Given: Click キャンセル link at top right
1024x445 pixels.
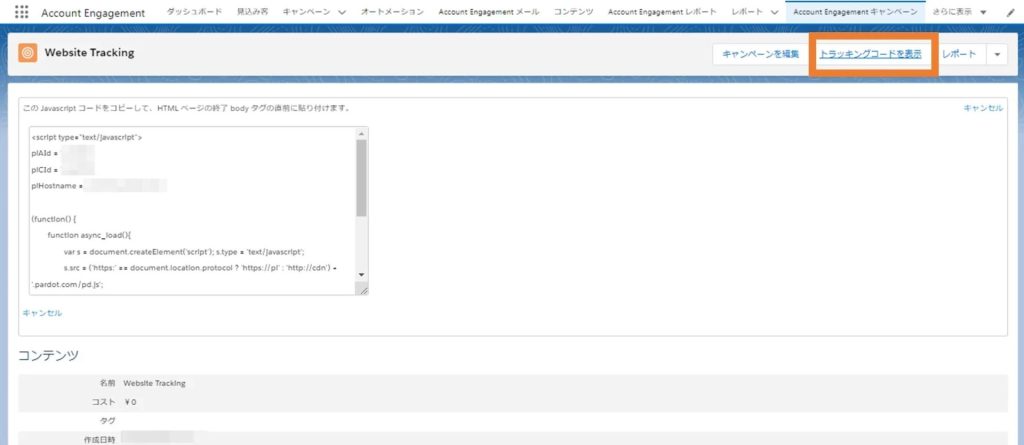Looking at the screenshot, I should (983, 108).
